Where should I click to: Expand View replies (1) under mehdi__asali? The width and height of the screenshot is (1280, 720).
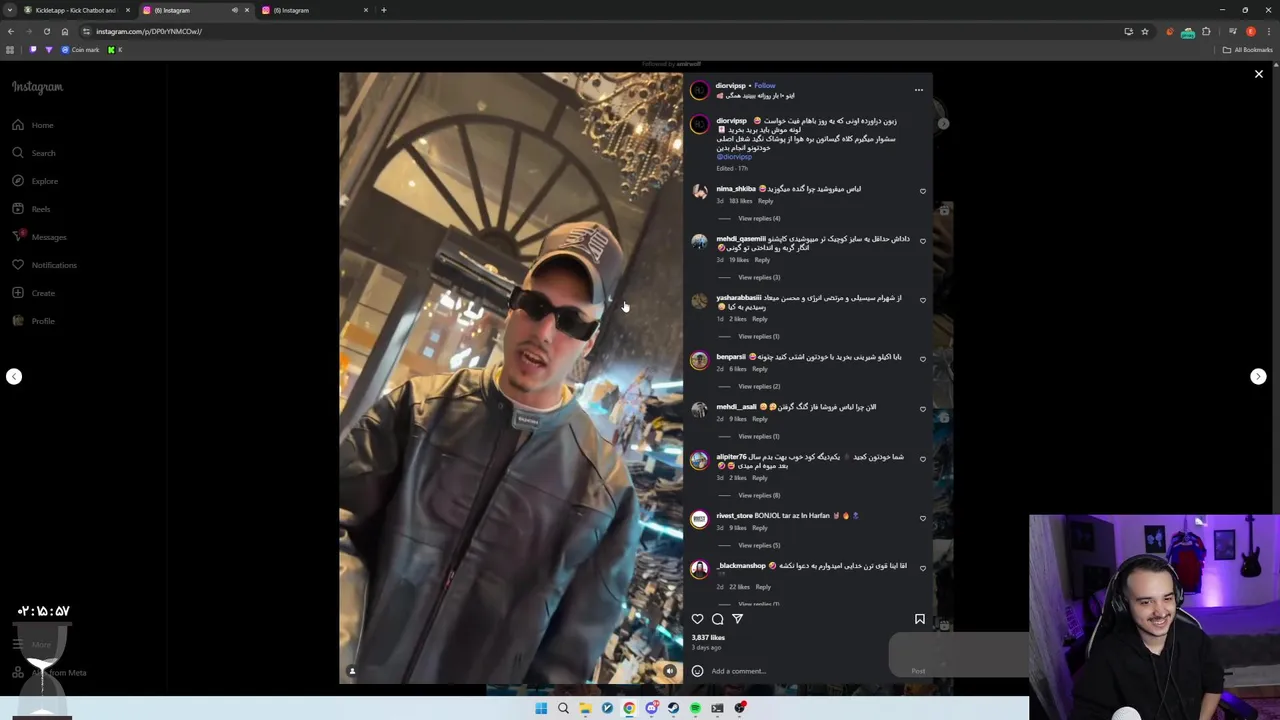click(x=759, y=436)
